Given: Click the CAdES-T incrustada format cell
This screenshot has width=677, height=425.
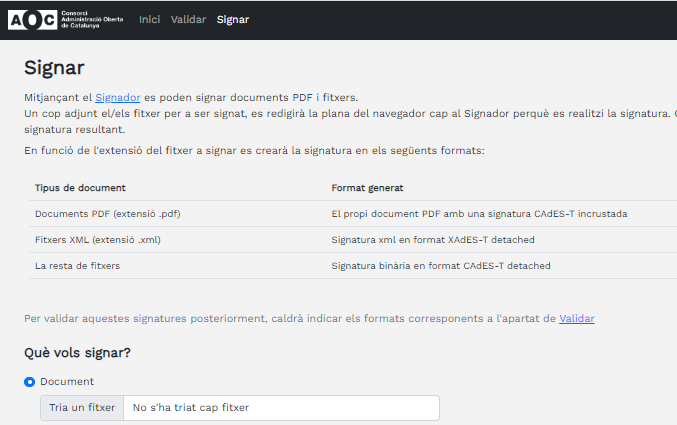Looking at the screenshot, I should 479,214.
